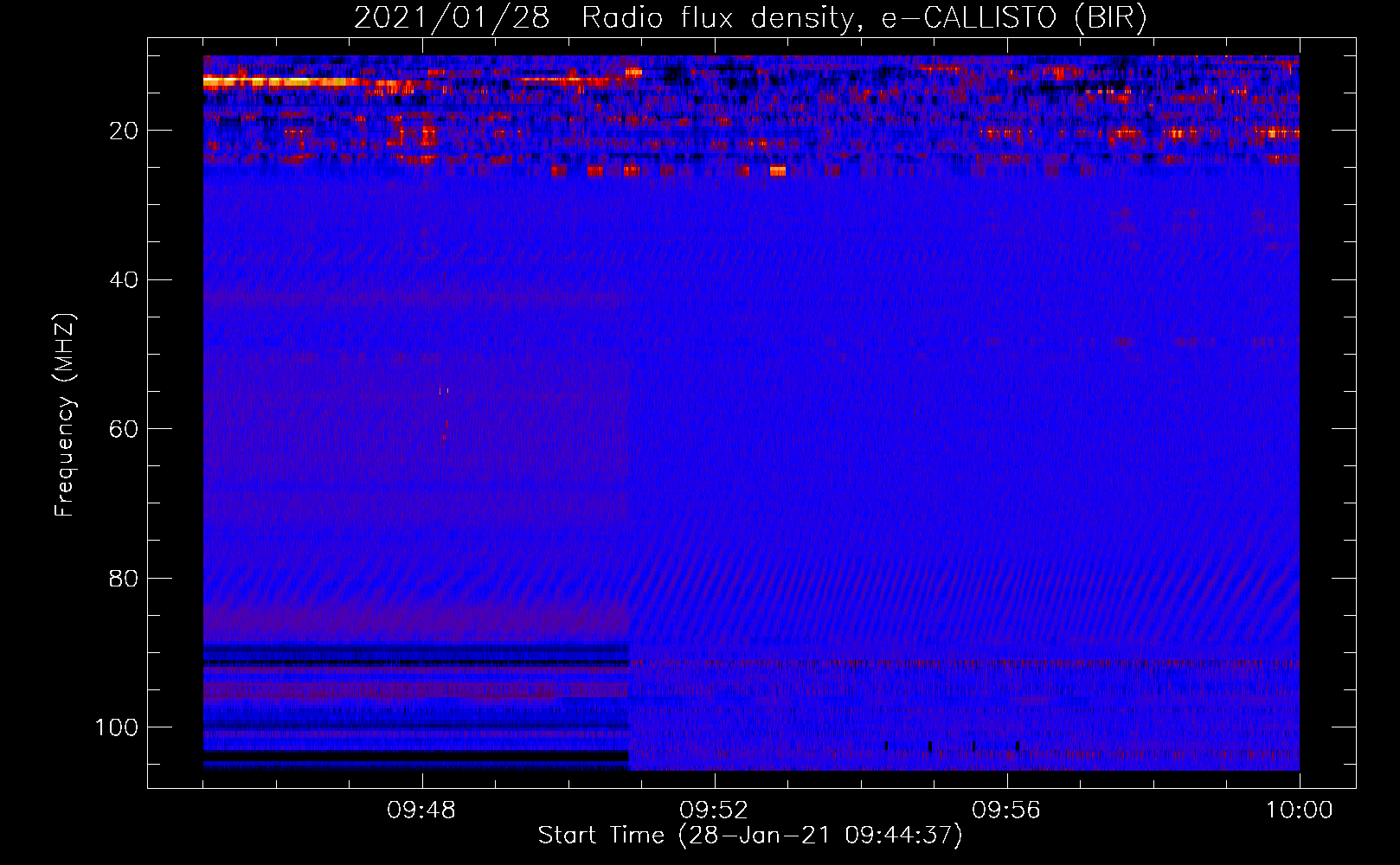Click the 100 MHz frequency tick label

pyautogui.click(x=117, y=727)
